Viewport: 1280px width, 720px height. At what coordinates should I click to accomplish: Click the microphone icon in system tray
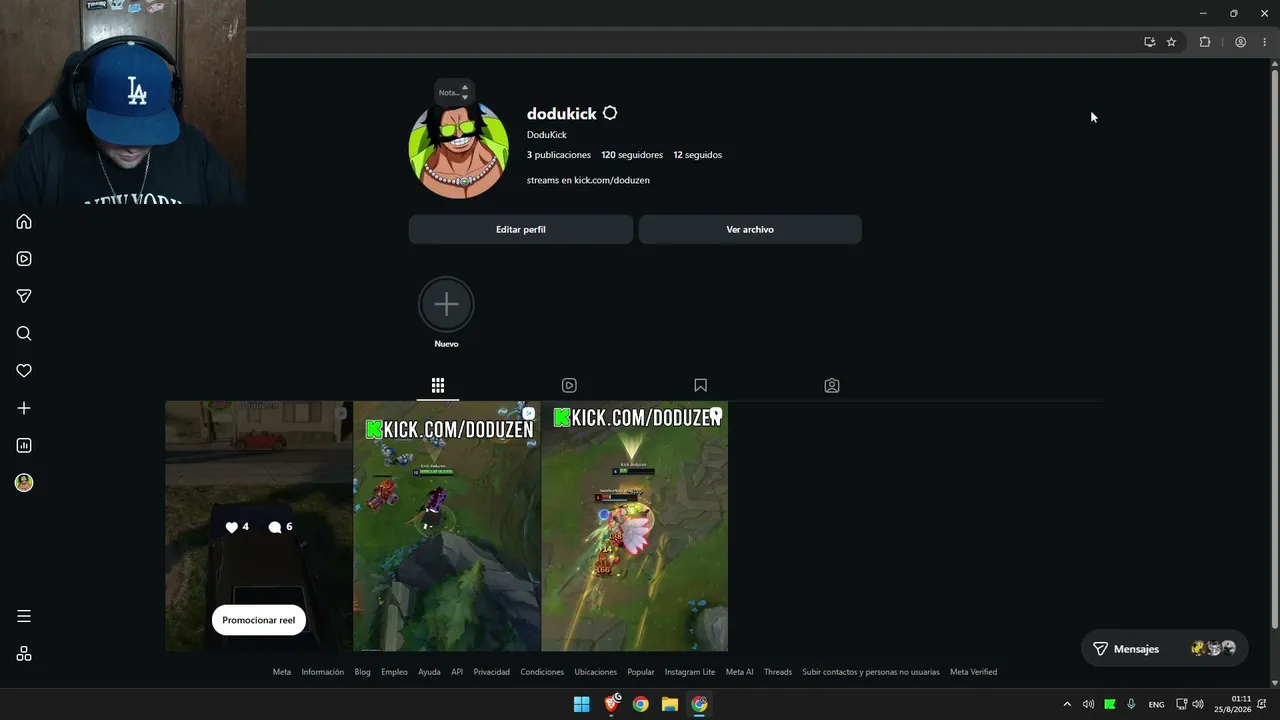tap(1131, 704)
